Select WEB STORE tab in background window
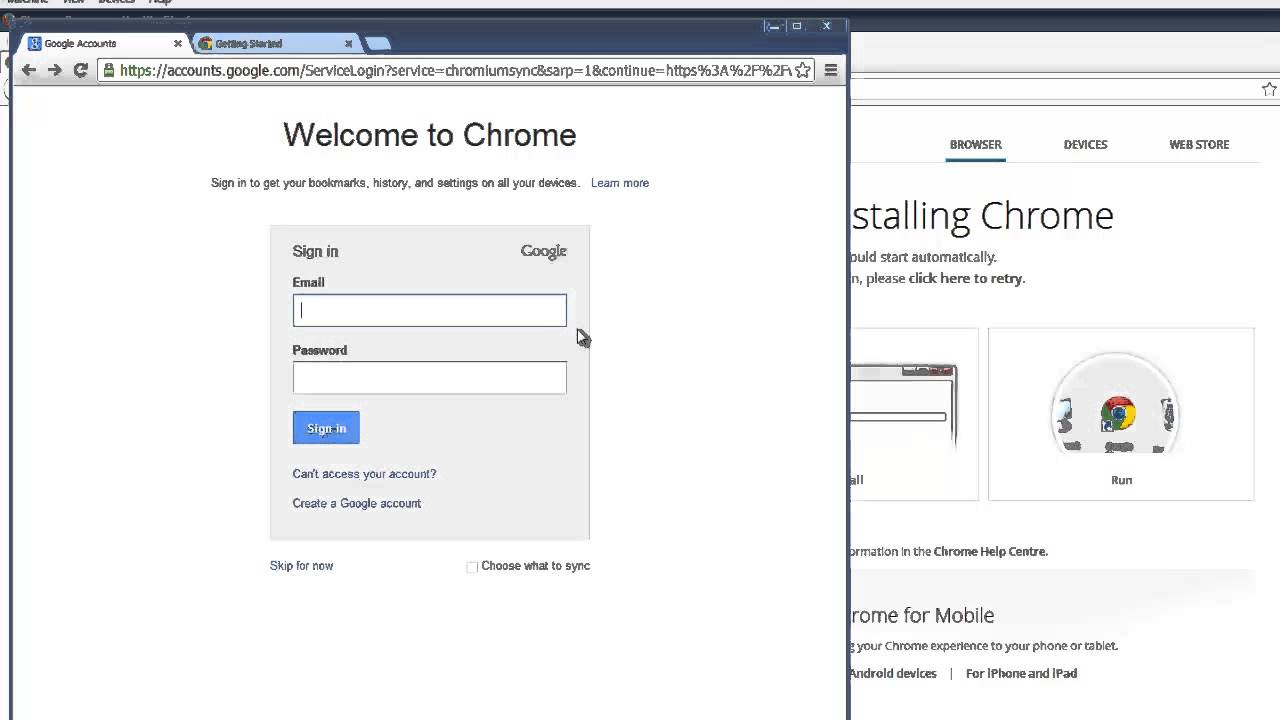This screenshot has height=720, width=1280. (x=1199, y=144)
